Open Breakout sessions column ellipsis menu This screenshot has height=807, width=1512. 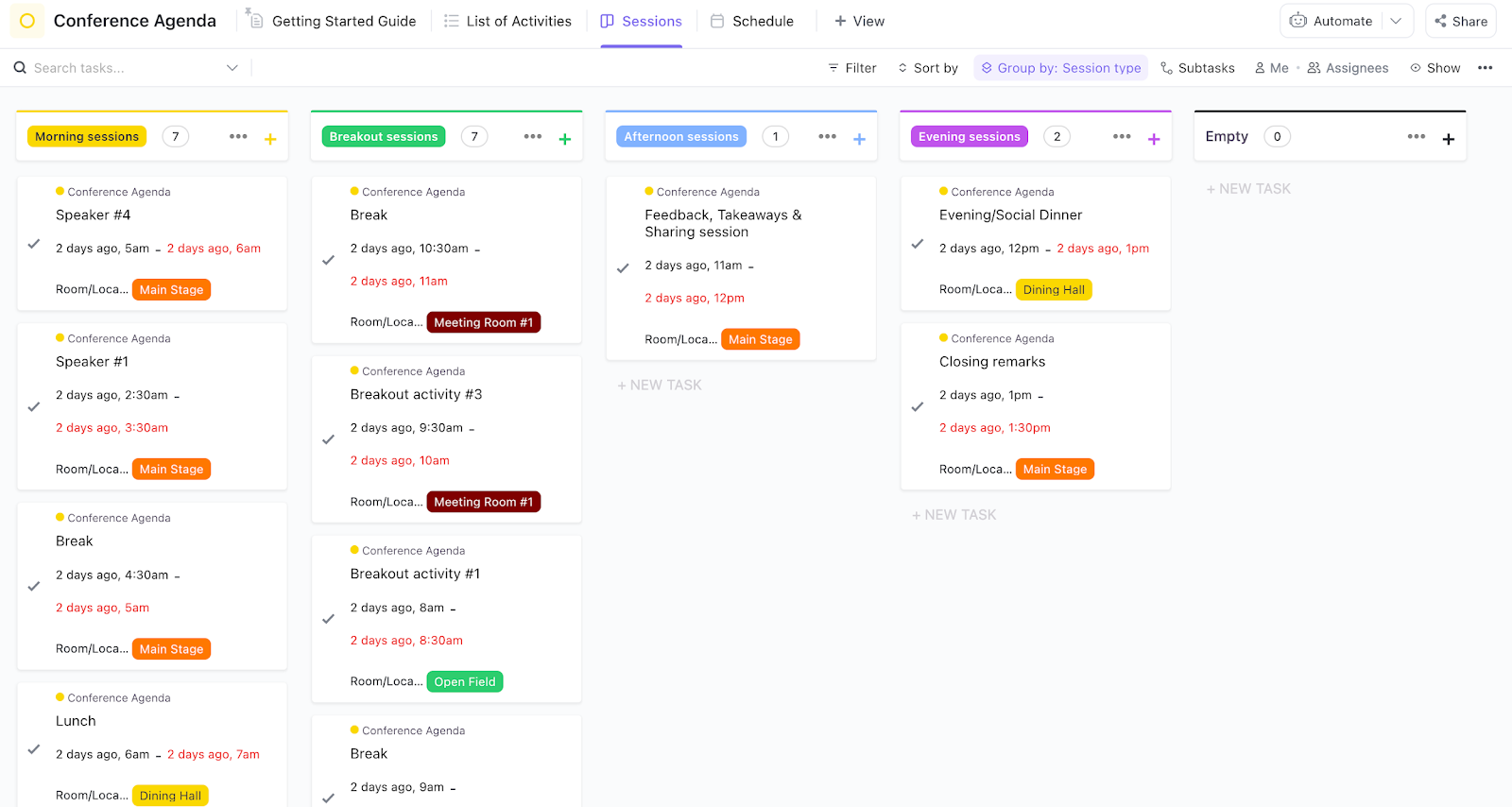click(x=533, y=137)
